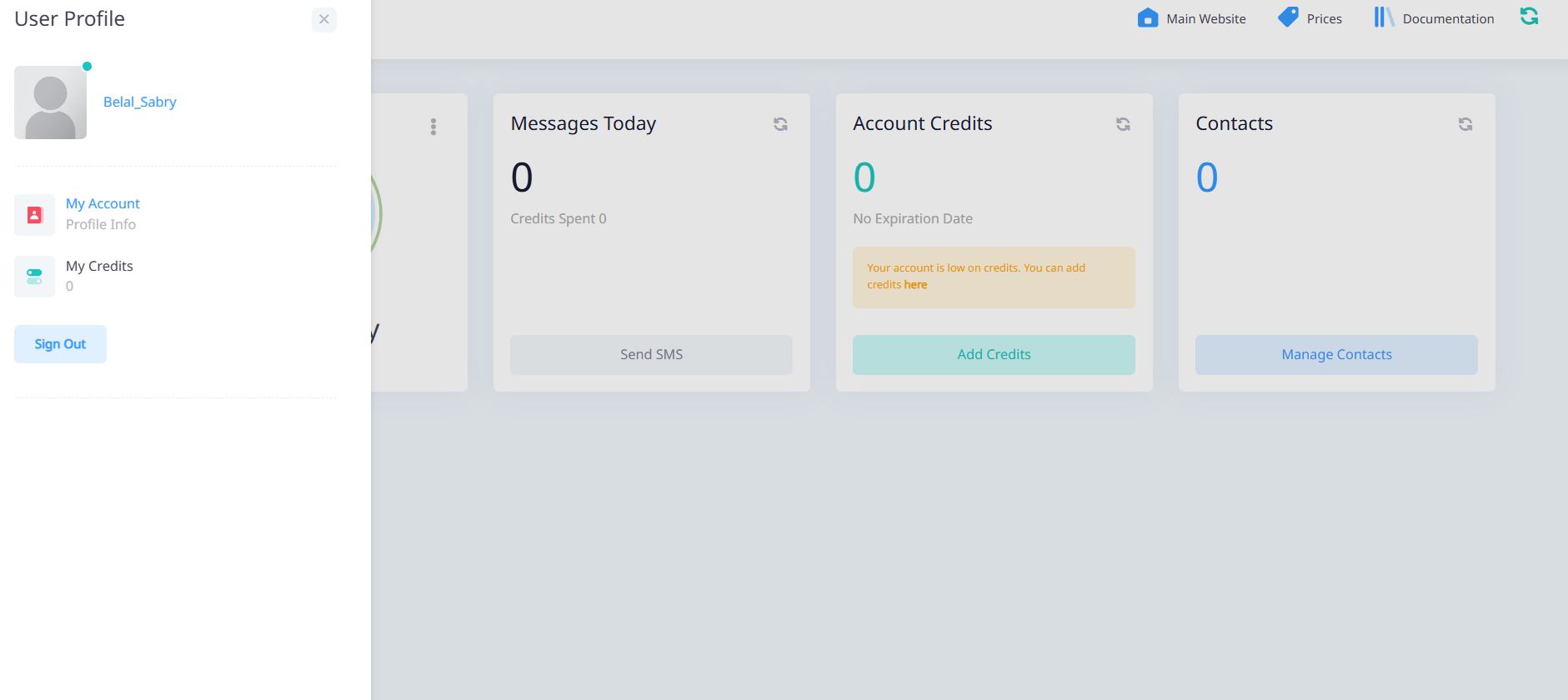This screenshot has width=1568, height=700.
Task: Click the Main Website home icon
Action: click(x=1148, y=17)
